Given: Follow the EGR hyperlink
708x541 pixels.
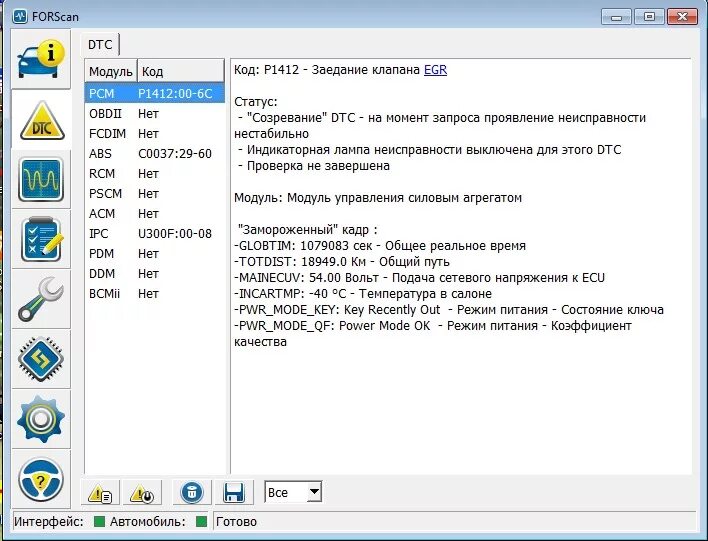Looking at the screenshot, I should click(435, 70).
